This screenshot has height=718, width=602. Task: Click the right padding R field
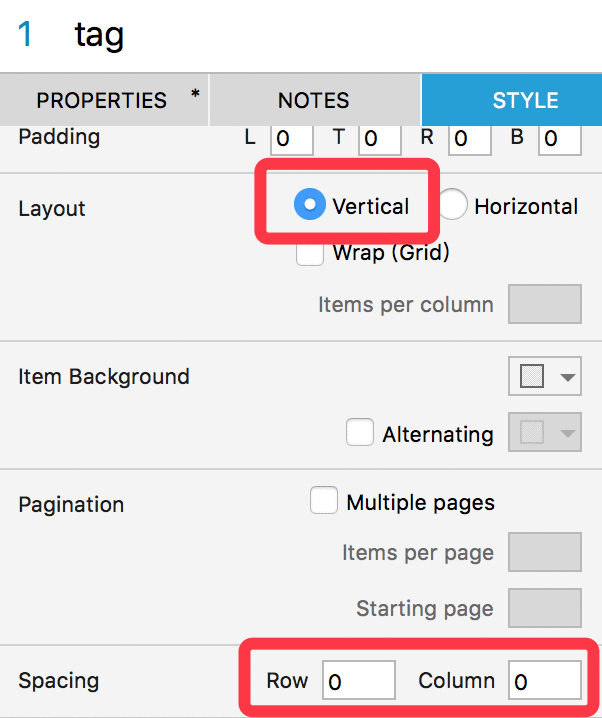coord(470,139)
